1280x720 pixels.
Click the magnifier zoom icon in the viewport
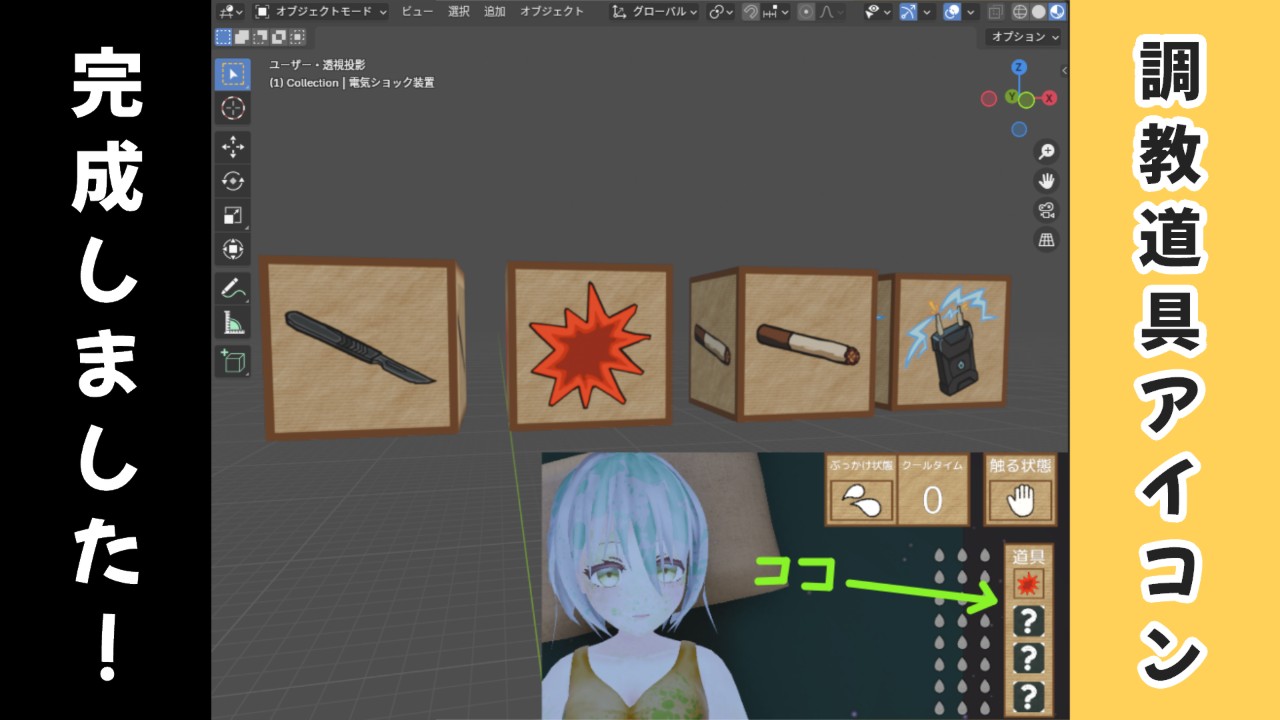point(1046,151)
